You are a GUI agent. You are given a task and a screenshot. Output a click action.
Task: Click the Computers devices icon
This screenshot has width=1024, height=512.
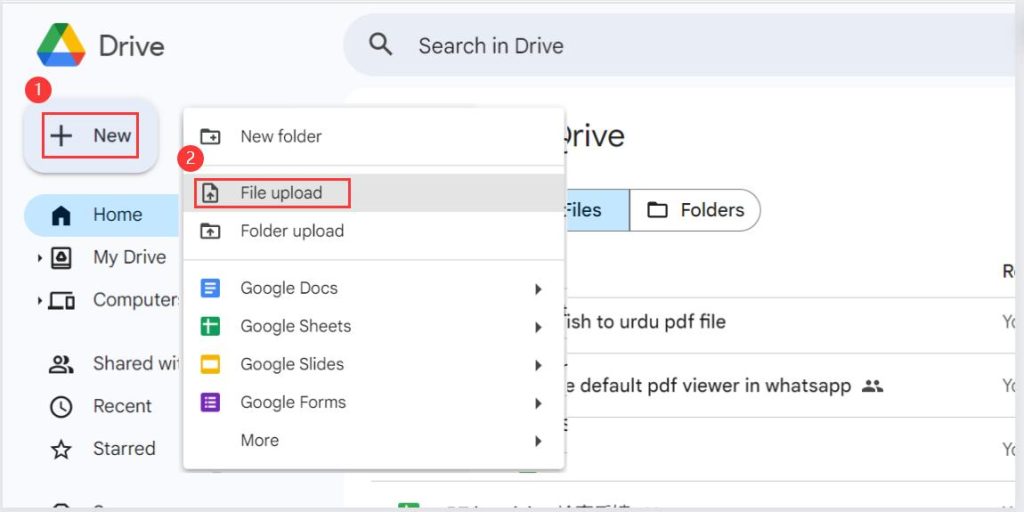point(61,301)
